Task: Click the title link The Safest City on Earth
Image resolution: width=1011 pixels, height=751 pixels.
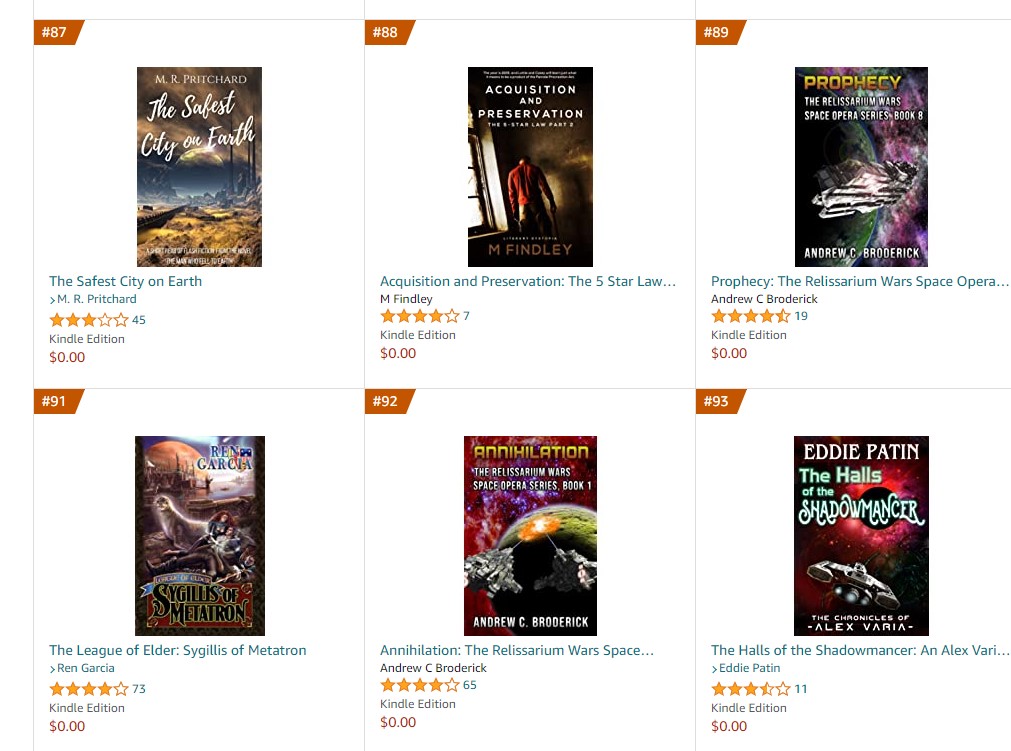Action: click(x=126, y=281)
